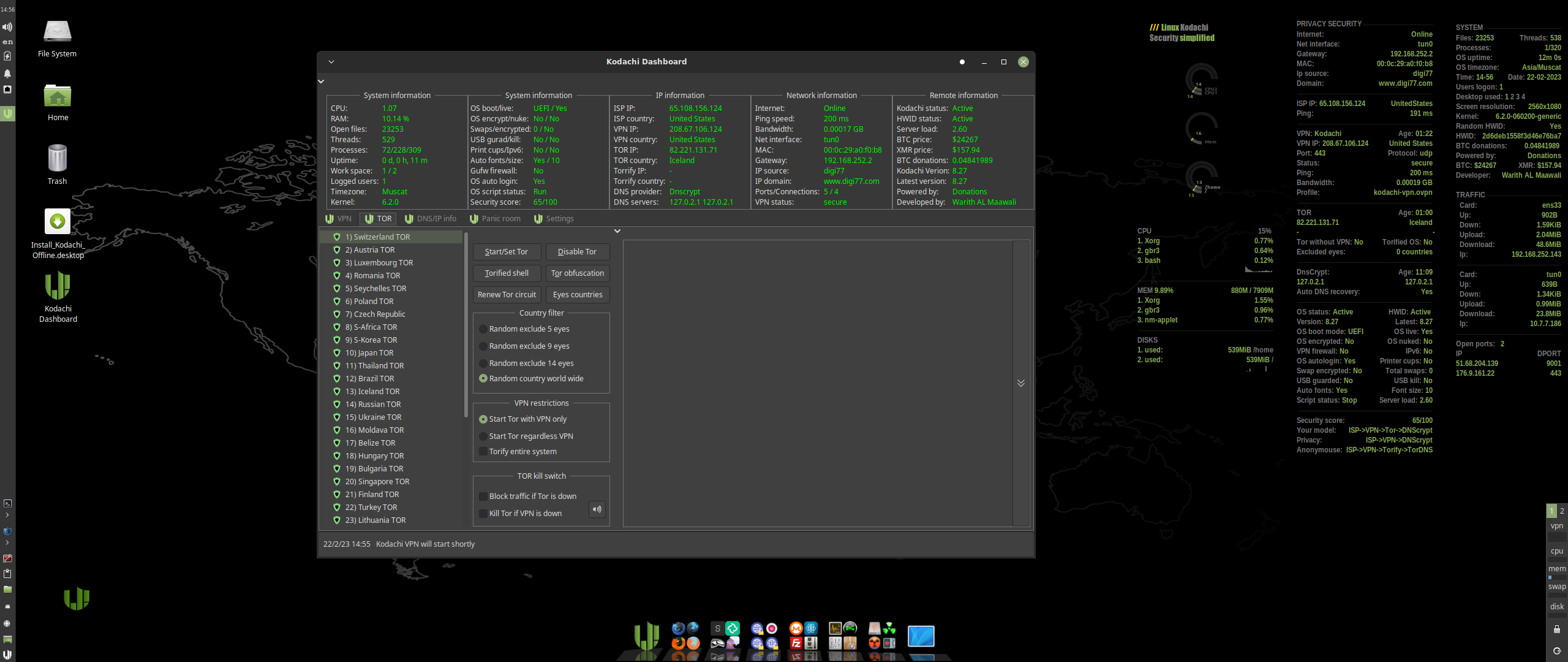Open the DNS/IP info tab
The height and width of the screenshot is (662, 1568).
[x=431, y=219]
